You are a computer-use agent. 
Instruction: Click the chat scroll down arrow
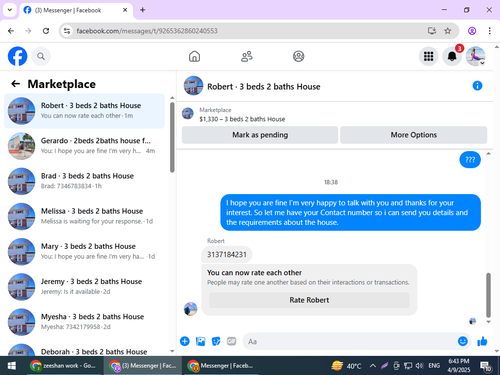488,322
